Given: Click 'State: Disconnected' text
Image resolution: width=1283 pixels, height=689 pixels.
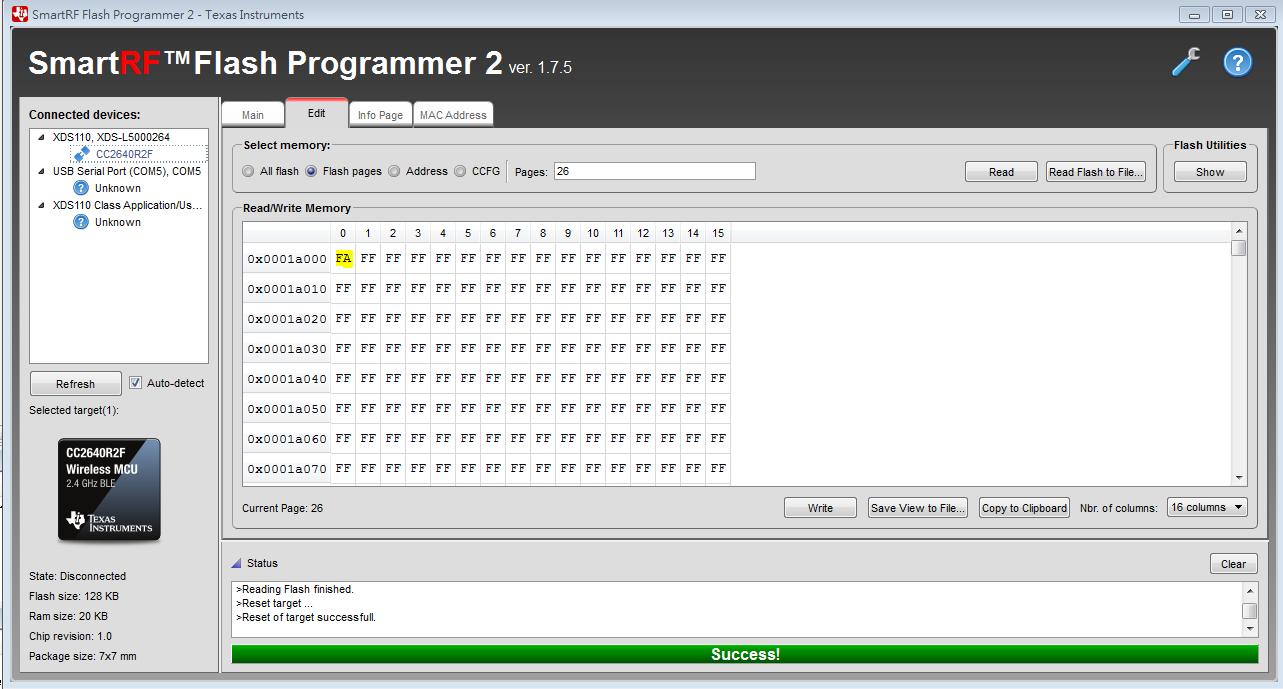Looking at the screenshot, I should click(78, 576).
